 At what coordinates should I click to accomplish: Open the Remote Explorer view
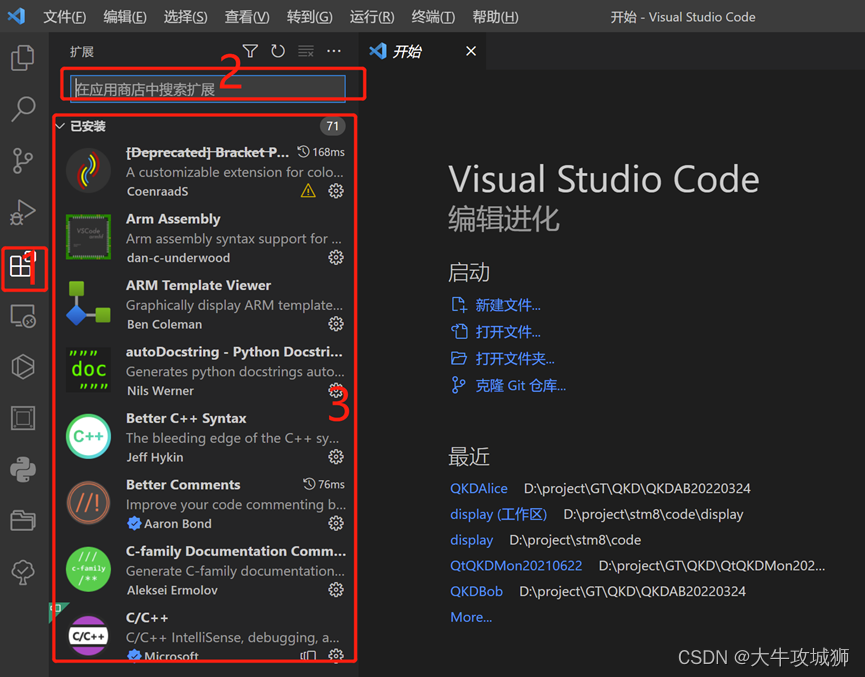(23, 316)
